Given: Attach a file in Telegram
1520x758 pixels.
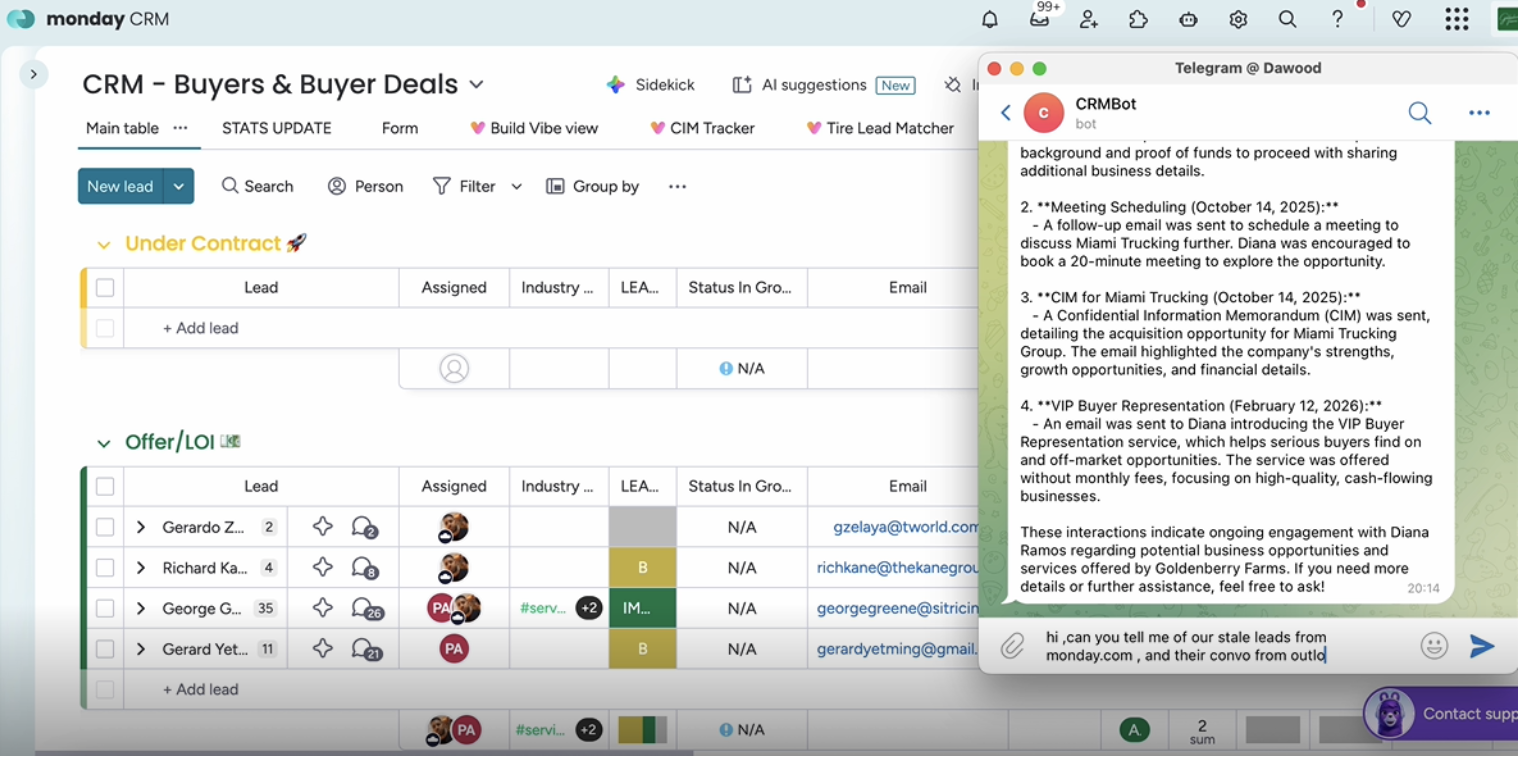Looking at the screenshot, I should [1012, 646].
